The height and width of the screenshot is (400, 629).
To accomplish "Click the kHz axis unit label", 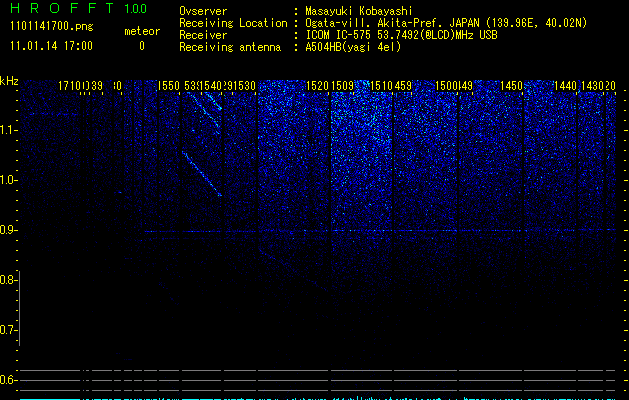I will point(9,81).
